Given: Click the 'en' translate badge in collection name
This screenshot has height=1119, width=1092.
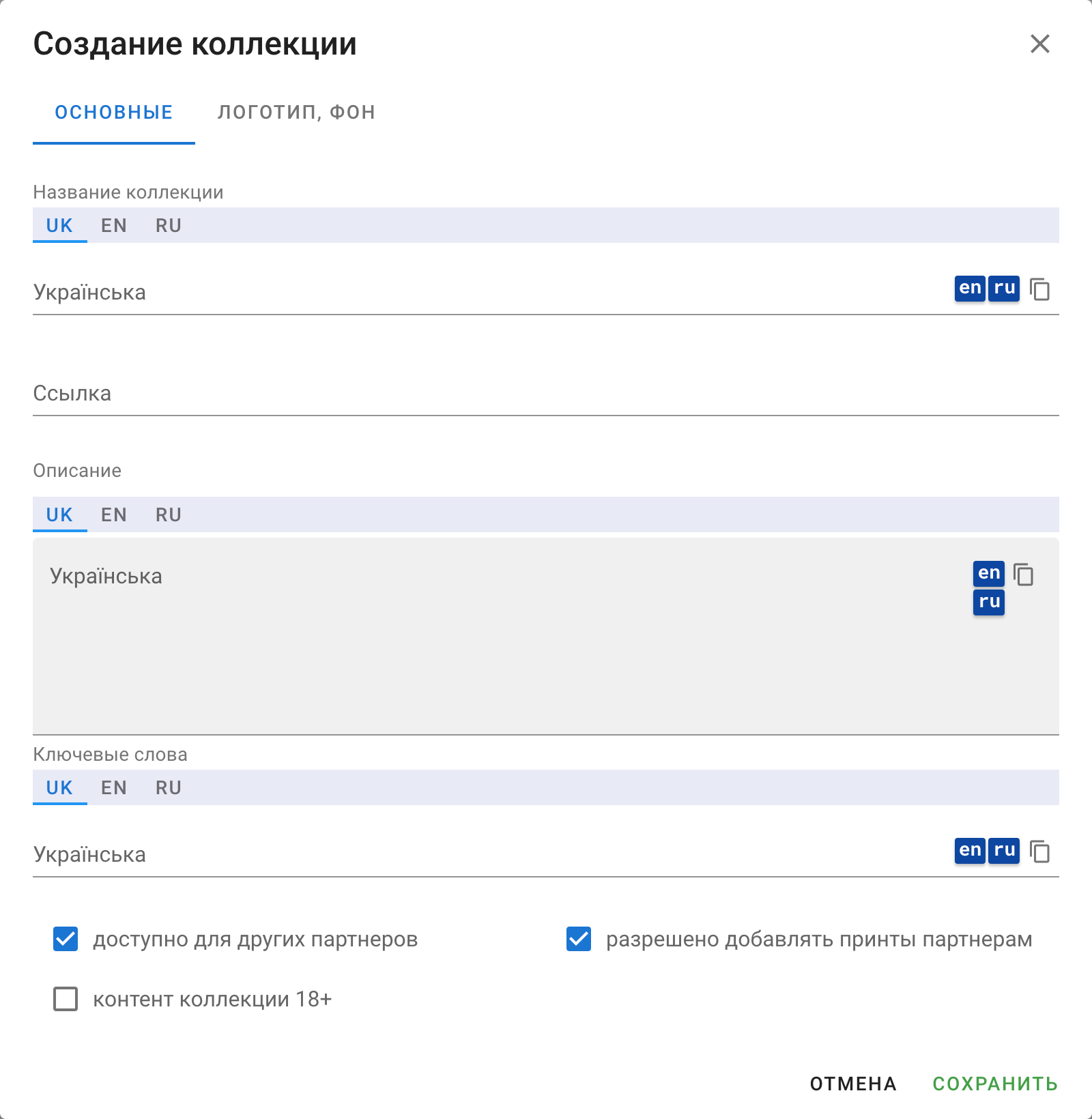Looking at the screenshot, I should tap(970, 288).
